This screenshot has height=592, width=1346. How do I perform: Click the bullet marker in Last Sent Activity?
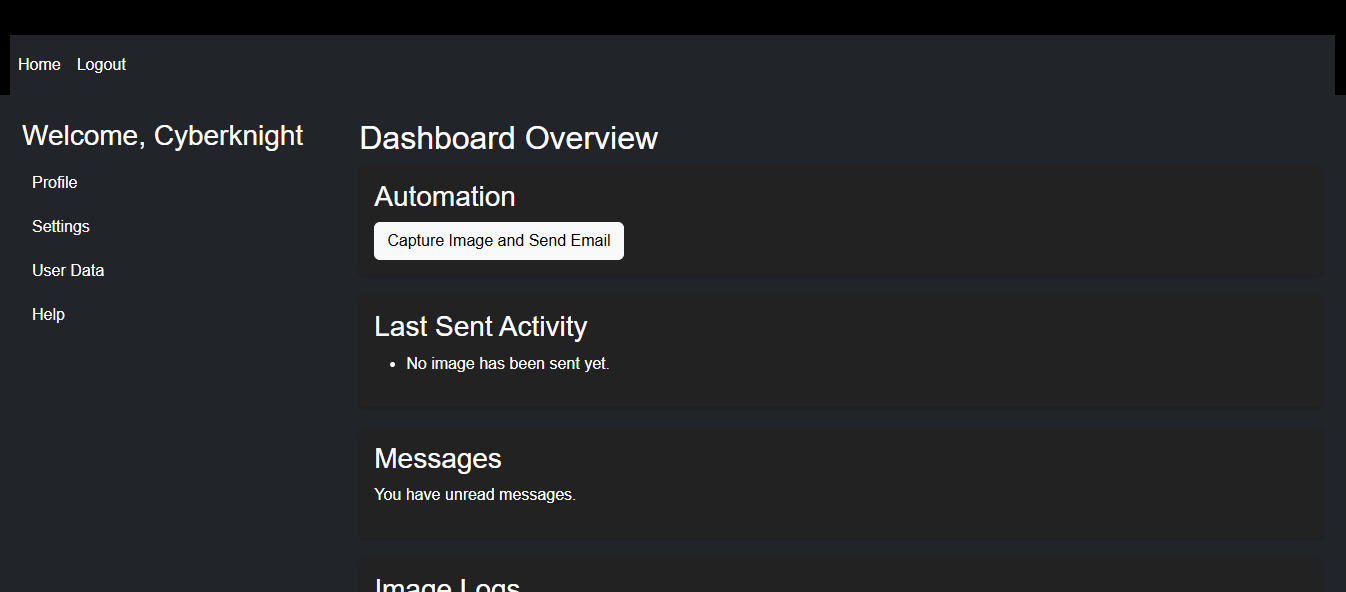[392, 365]
